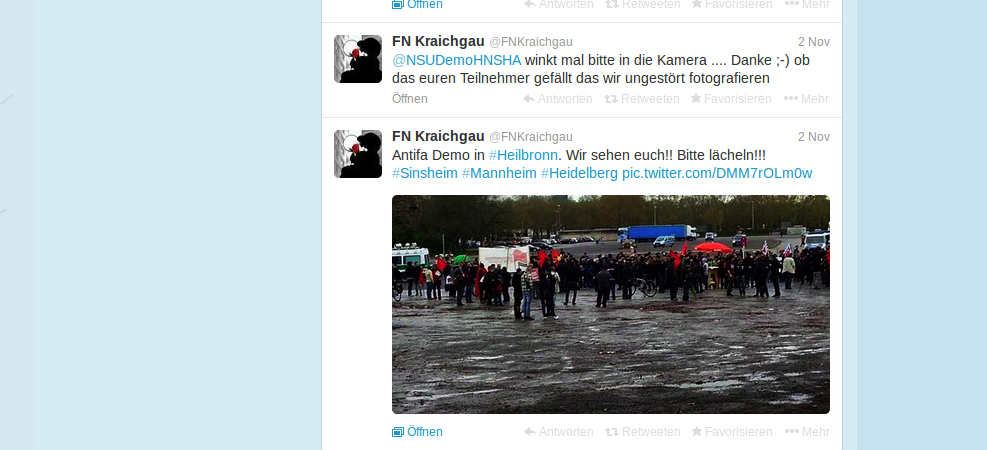987x450 pixels.
Task: View the demonstration crowd photo
Action: [611, 304]
